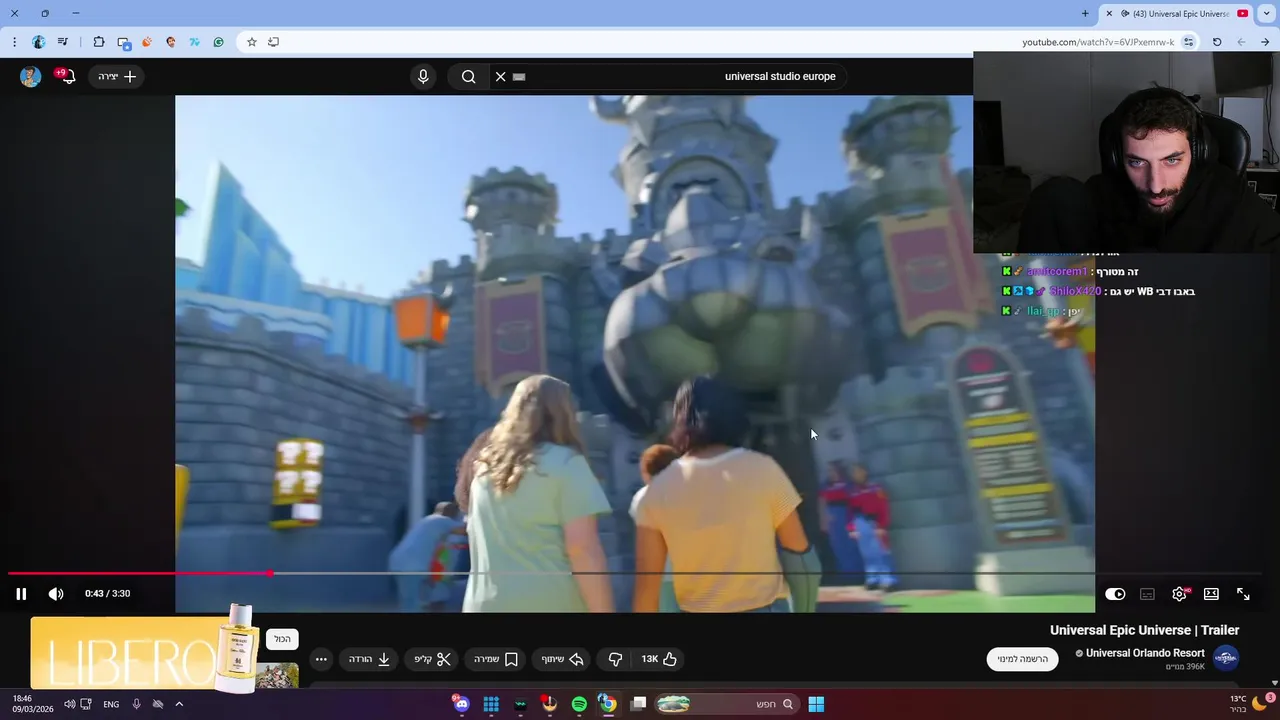
Task: Clear the YouTube search box
Action: [501, 76]
